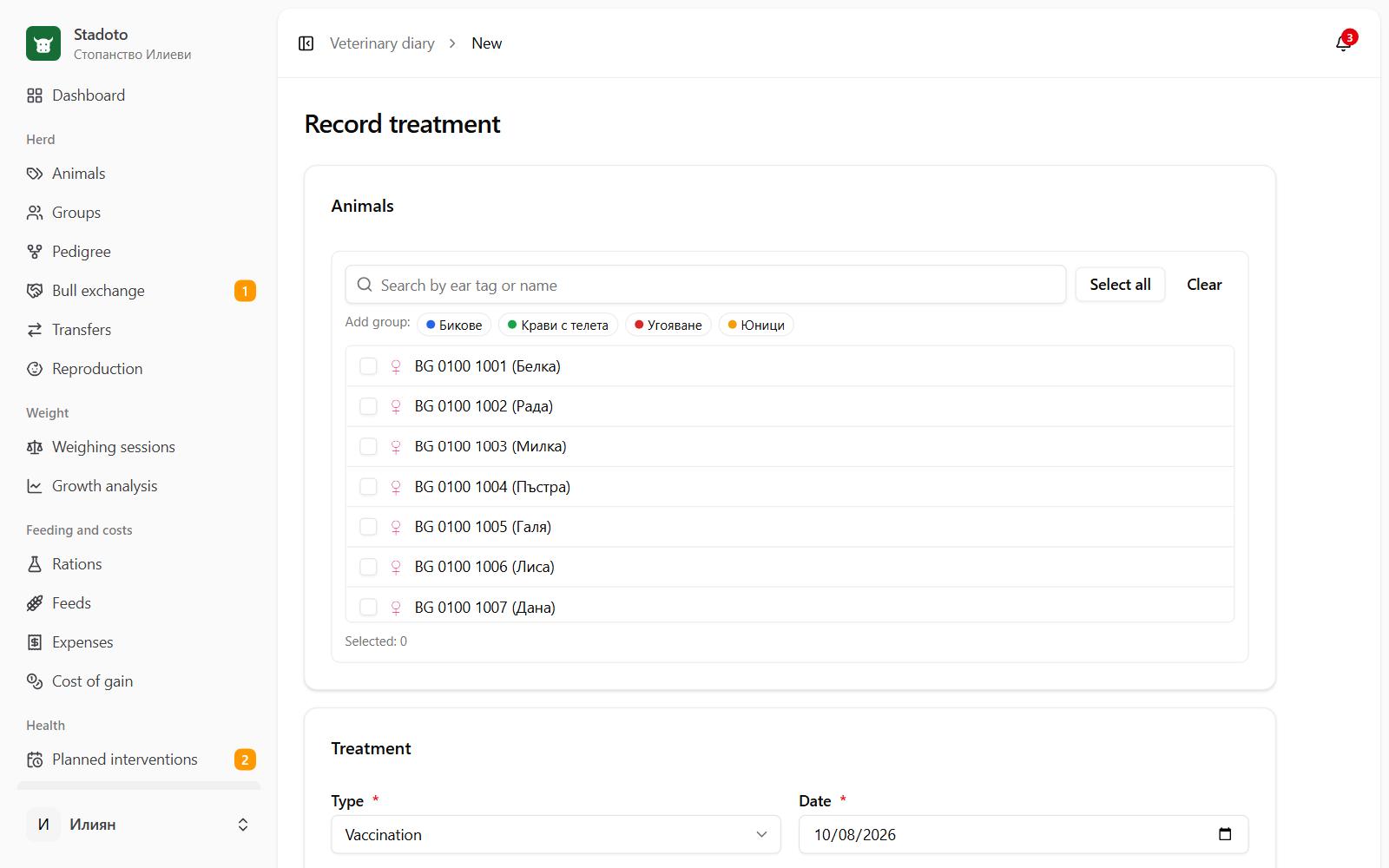Go to Veterinary diary breadcrumb
Screen dimensions: 1389x868
point(382,43)
